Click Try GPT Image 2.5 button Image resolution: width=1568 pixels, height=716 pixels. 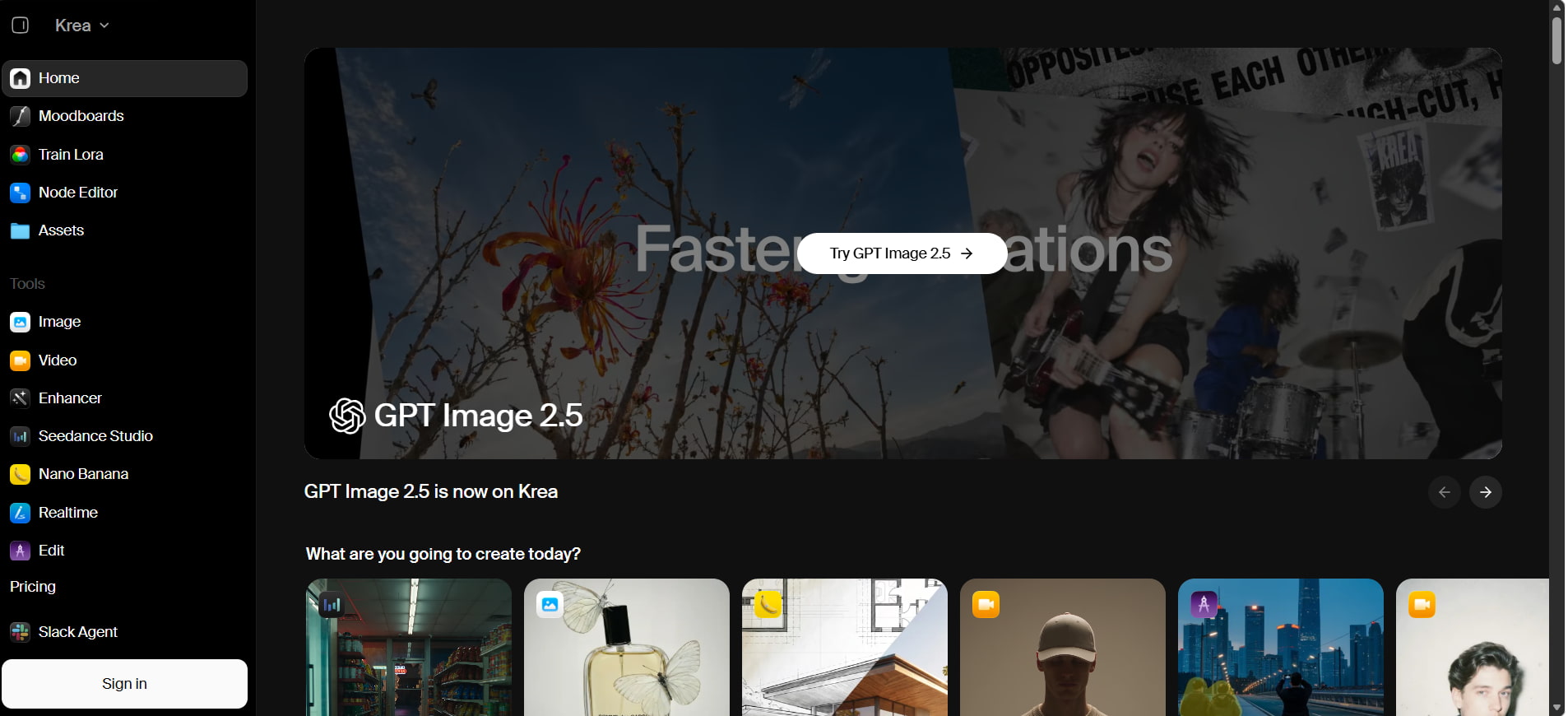(902, 253)
